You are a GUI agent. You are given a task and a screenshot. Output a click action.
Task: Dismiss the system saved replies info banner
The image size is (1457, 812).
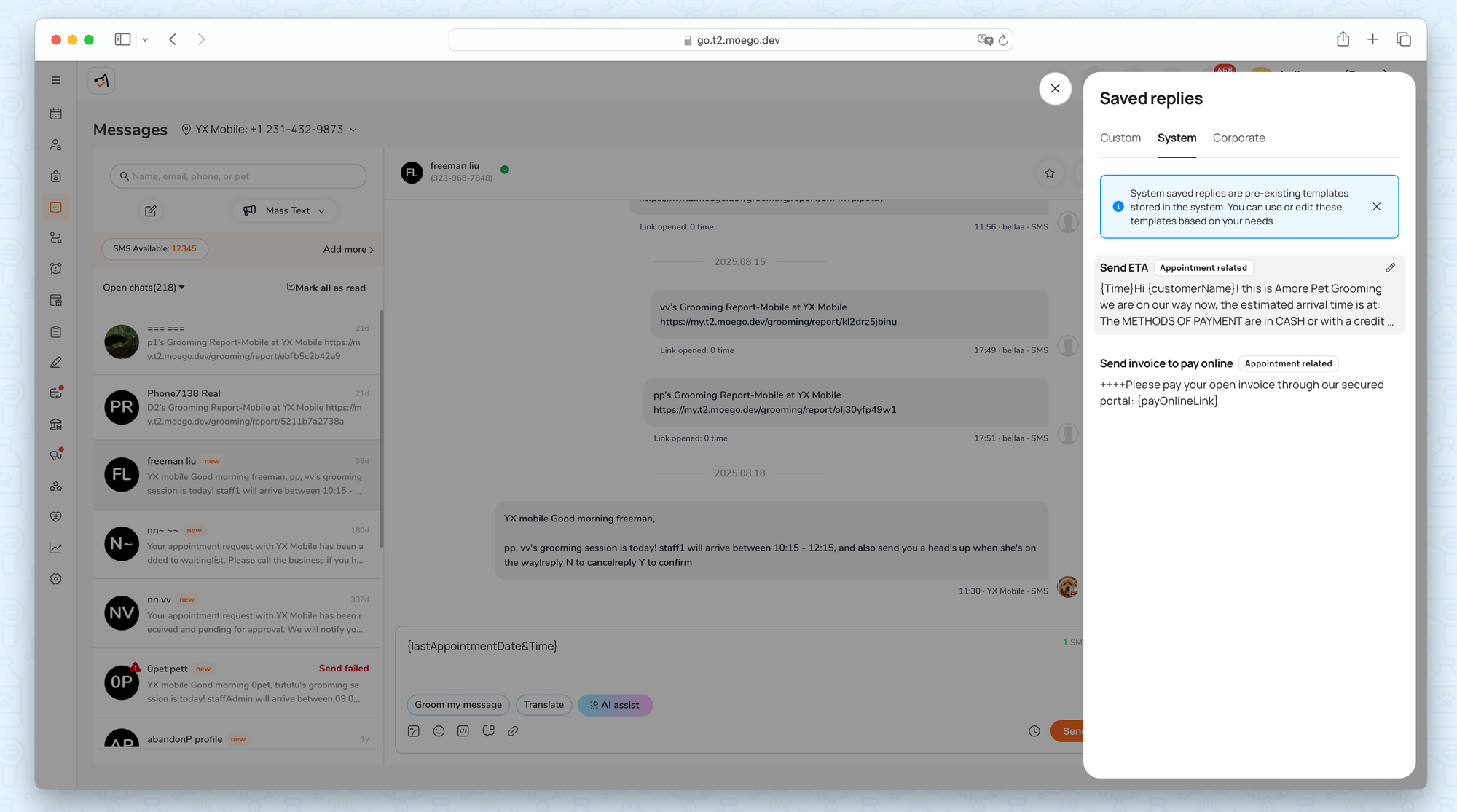tap(1376, 207)
